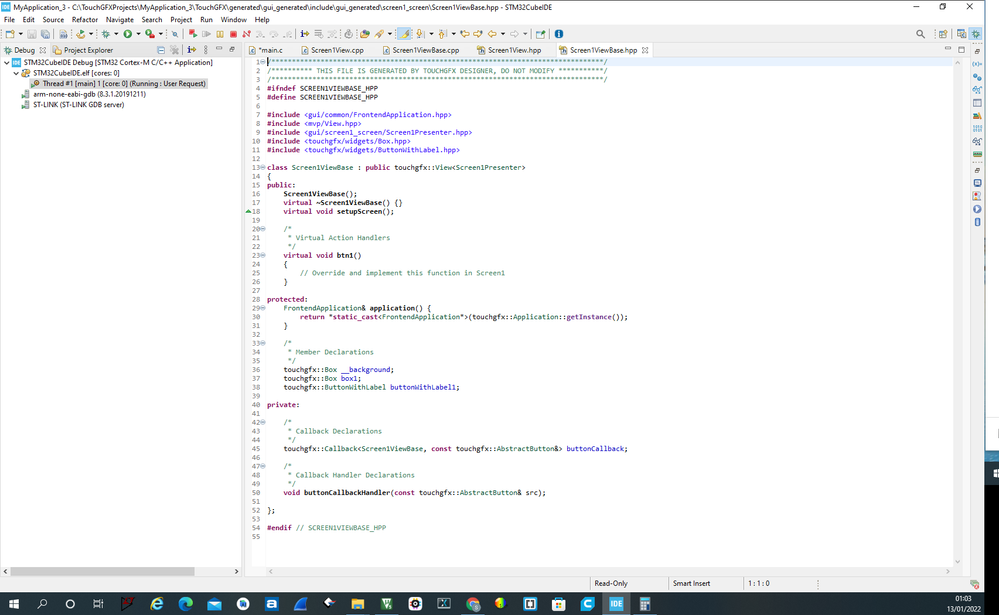Fold the application function at line 29
This screenshot has width=999, height=615.
tap(263, 308)
